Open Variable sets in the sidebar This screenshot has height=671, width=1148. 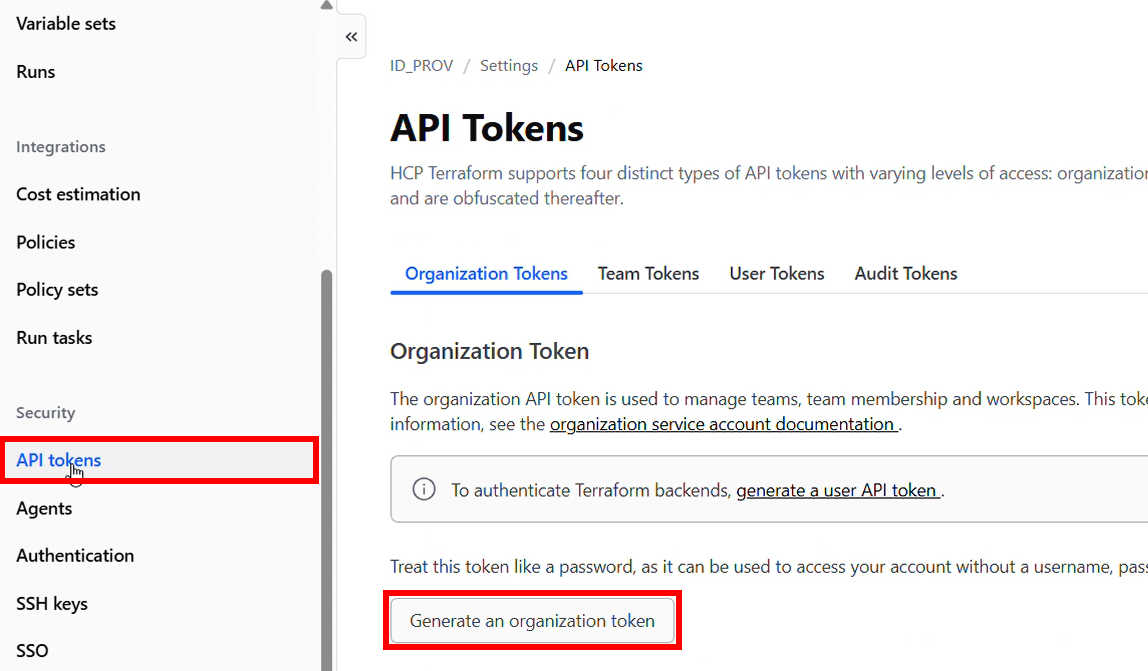tap(66, 23)
